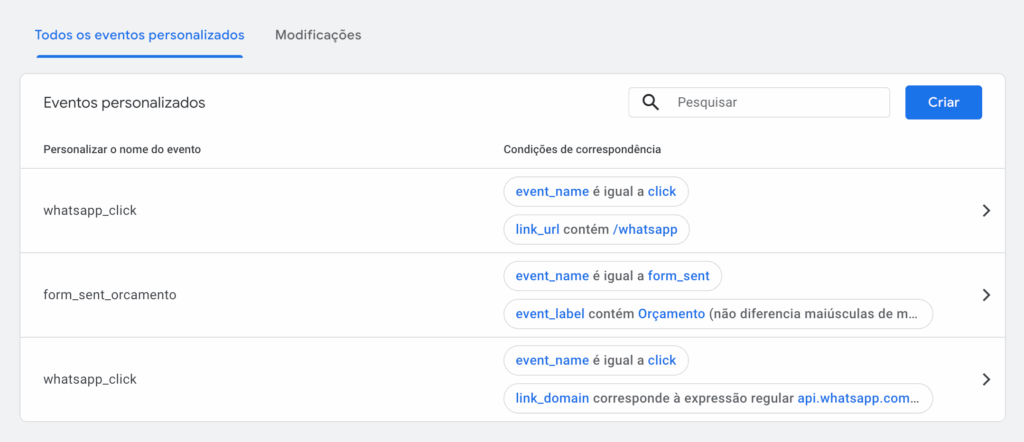Open the whatsapp_click event with the link_domain condition
This screenshot has width=1024, height=442.
click(x=90, y=380)
